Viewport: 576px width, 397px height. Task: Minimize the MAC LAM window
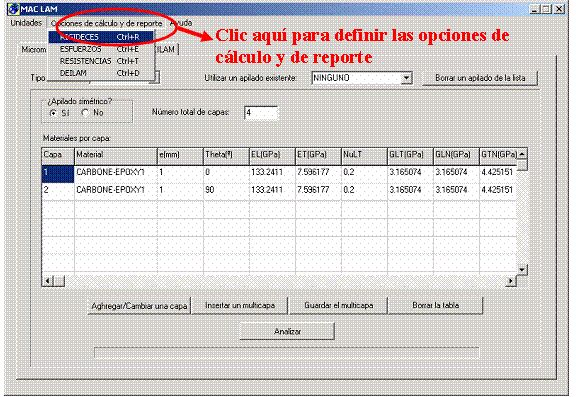(534, 9)
